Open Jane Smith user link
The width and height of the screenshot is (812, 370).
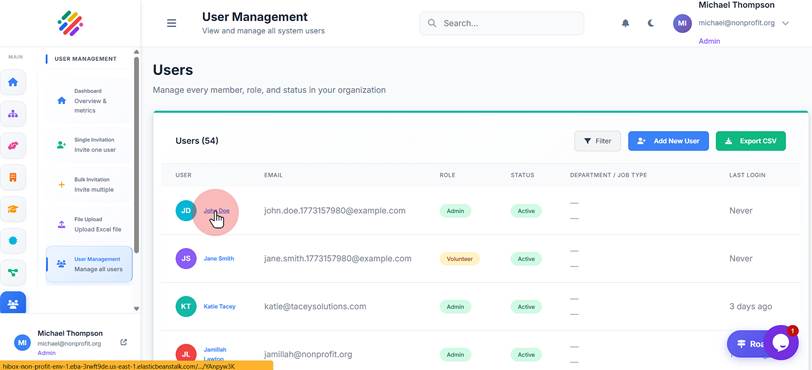pos(219,259)
